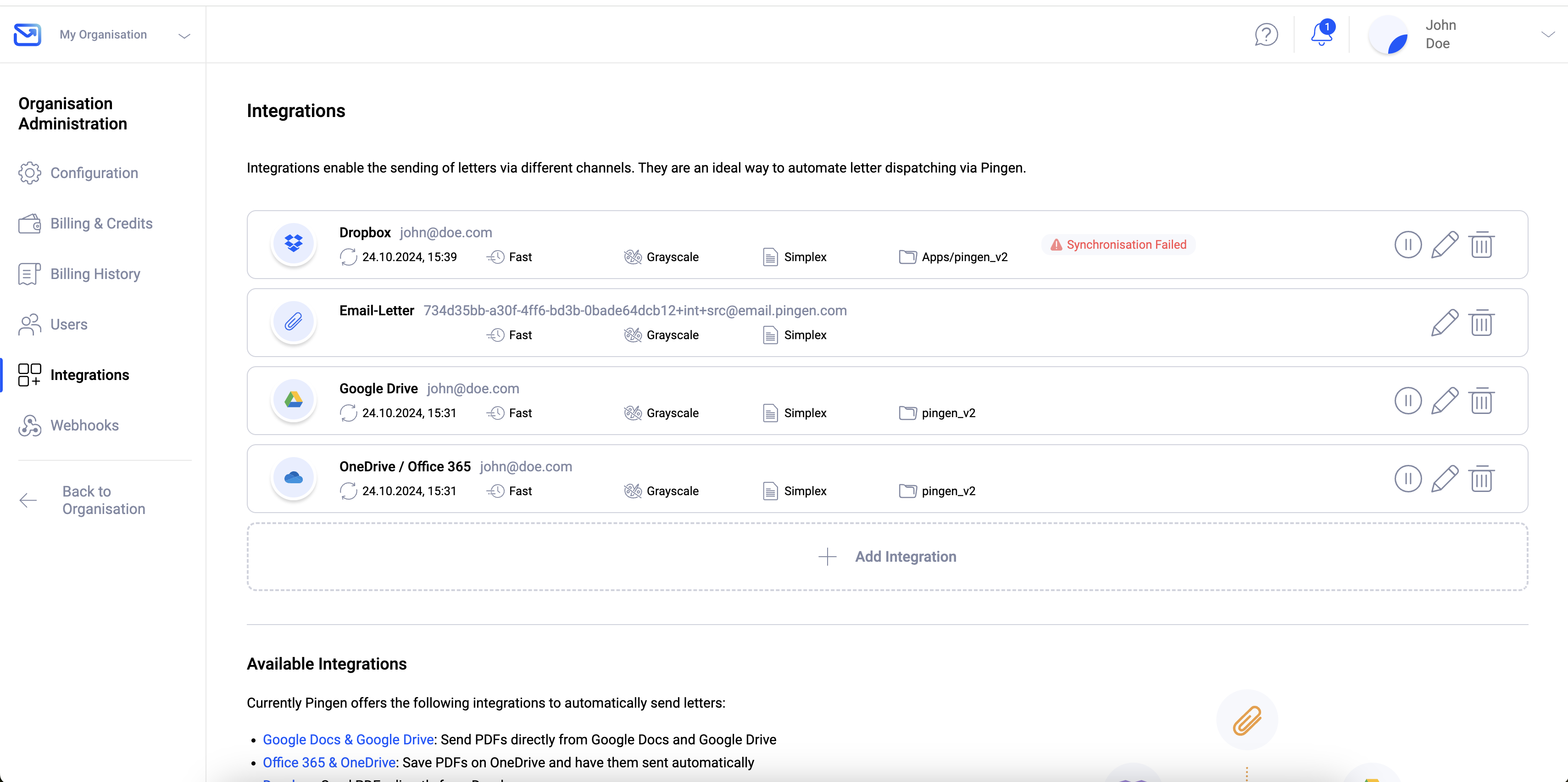Go to Configuration in sidebar
This screenshot has width=1568, height=782.
(95, 173)
